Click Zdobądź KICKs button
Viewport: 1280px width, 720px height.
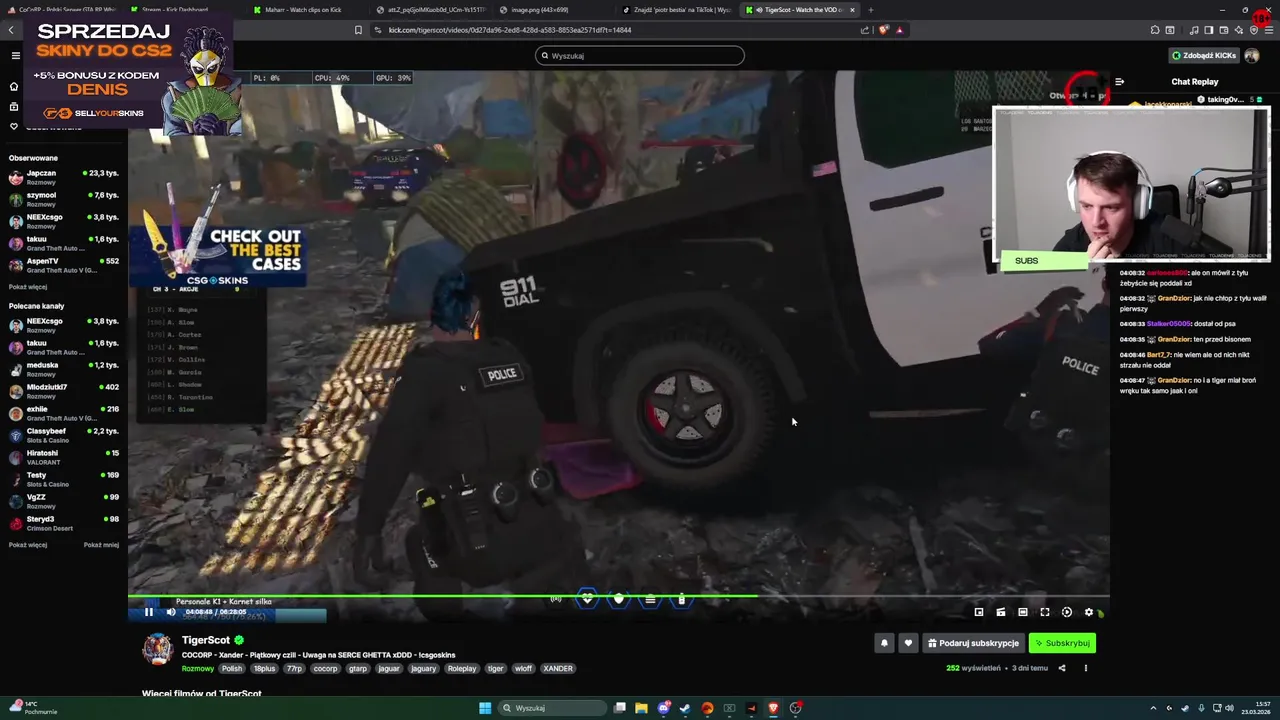click(x=1204, y=56)
